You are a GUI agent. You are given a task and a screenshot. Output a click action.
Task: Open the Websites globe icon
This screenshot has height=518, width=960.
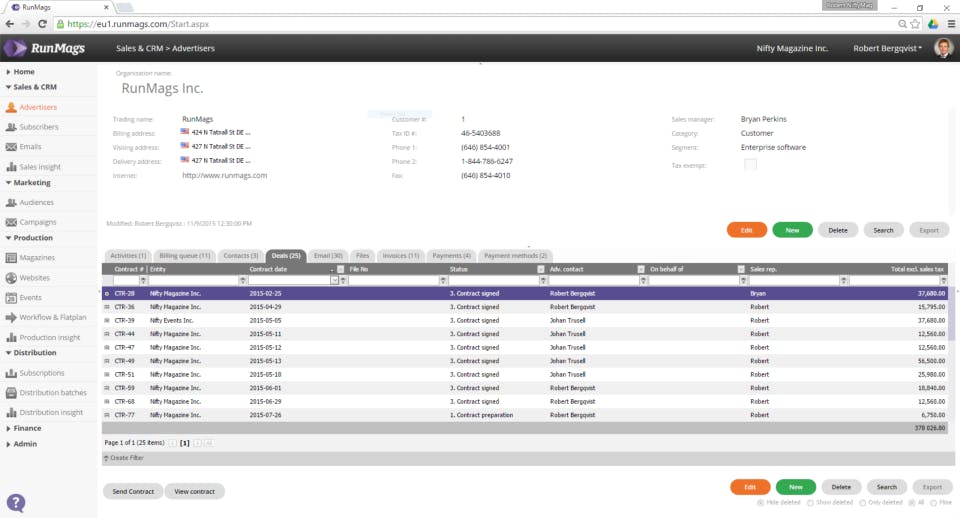point(11,278)
